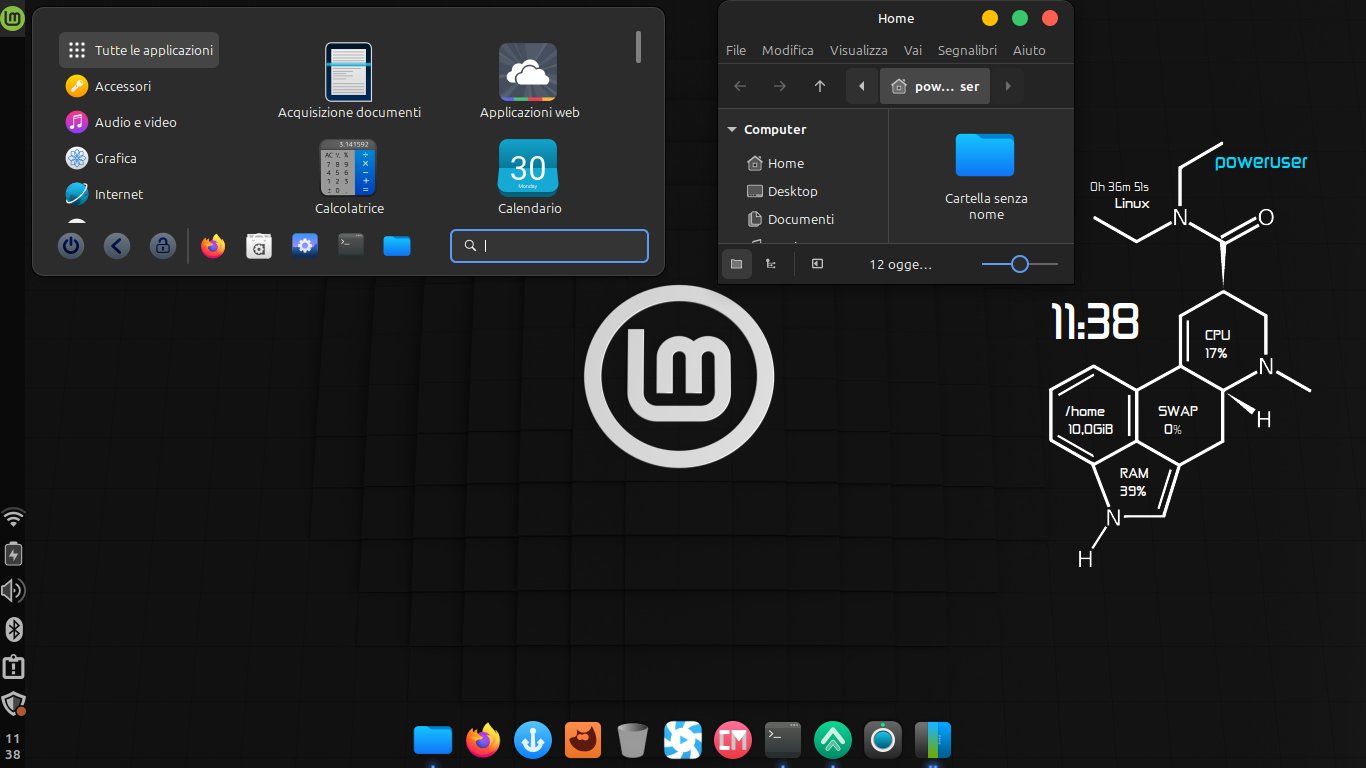The width and height of the screenshot is (1366, 768).
Task: Click the application menu search field
Action: [549, 246]
